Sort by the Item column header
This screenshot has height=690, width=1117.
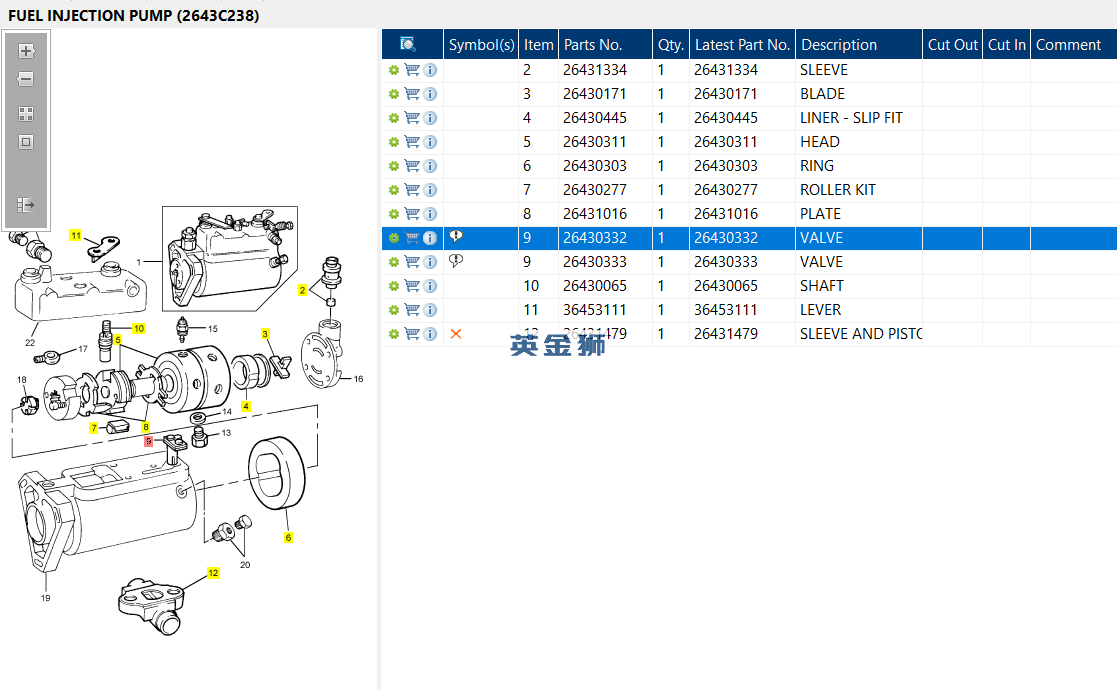(539, 44)
